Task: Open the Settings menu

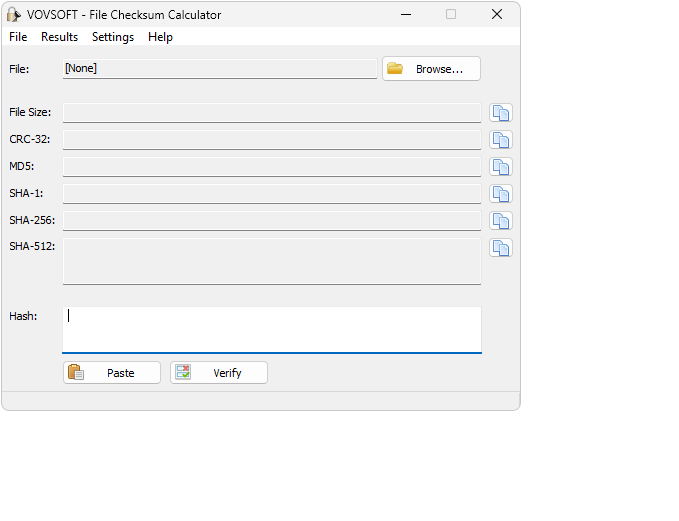Action: 113,37
